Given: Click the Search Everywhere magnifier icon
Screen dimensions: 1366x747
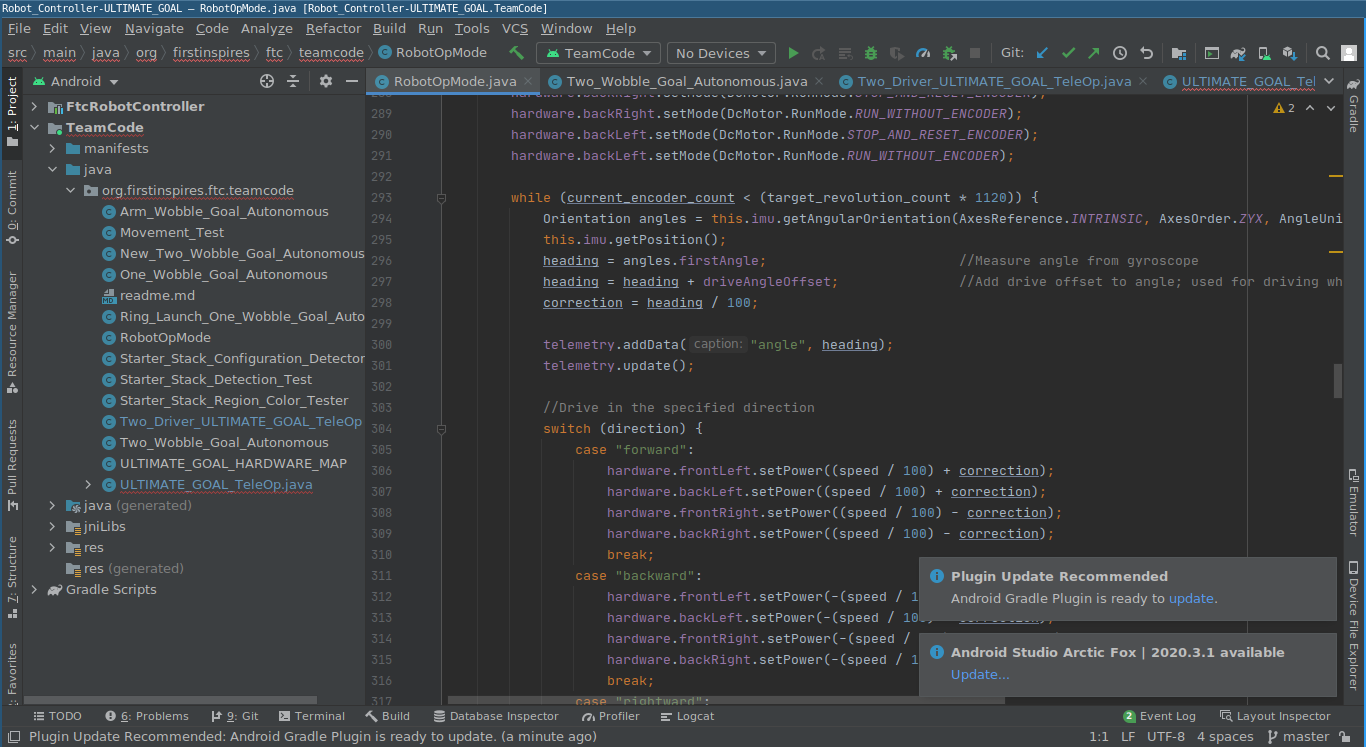Looking at the screenshot, I should pyautogui.click(x=1323, y=53).
